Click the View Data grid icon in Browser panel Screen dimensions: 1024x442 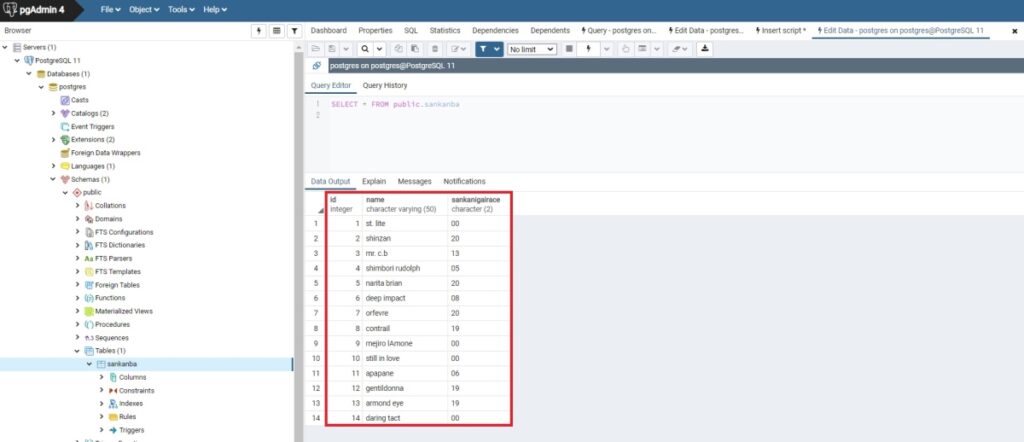coord(277,31)
